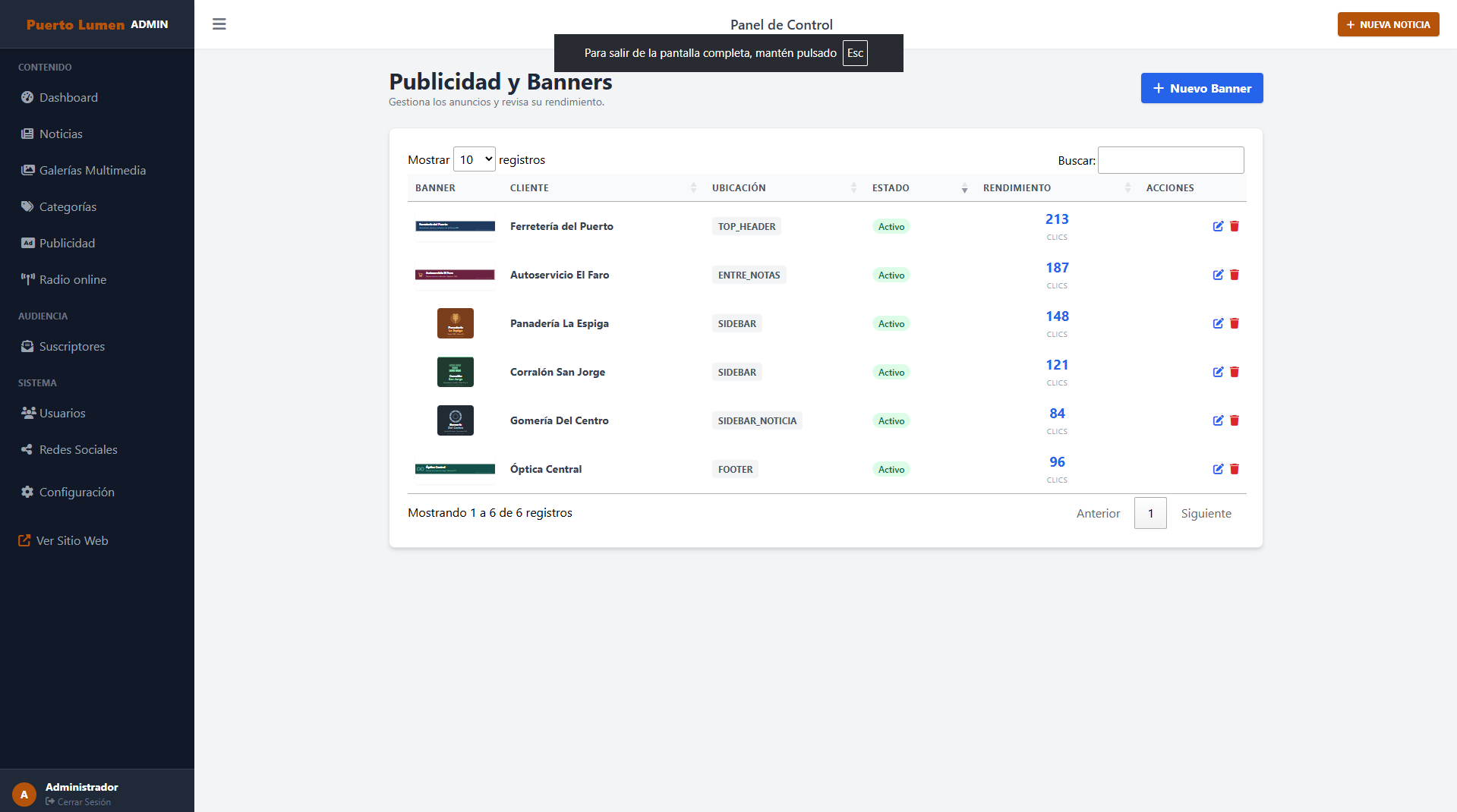Viewport: 1457px width, 812px height.
Task: Delete the Ferretería del Puerto banner
Action: click(x=1235, y=226)
